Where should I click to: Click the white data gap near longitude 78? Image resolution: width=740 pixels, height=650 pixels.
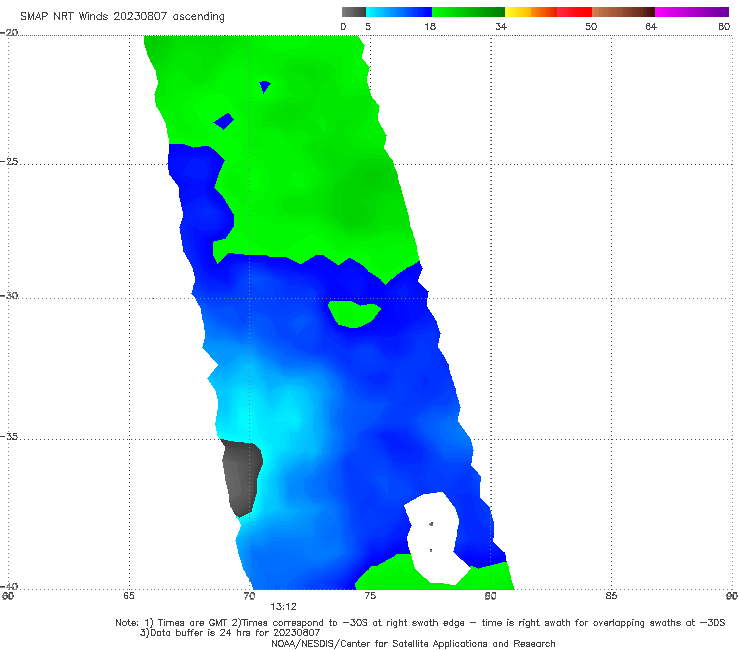pyautogui.click(x=433, y=538)
